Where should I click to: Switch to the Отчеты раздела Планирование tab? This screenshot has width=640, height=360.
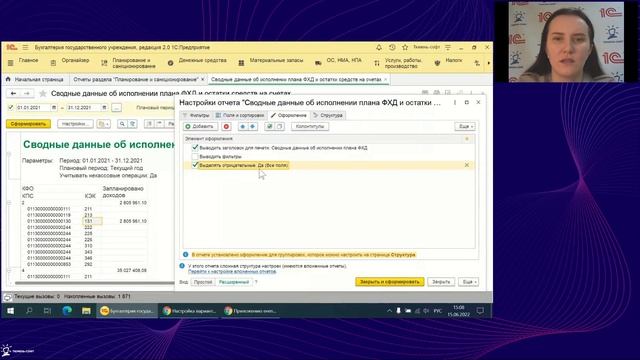(x=136, y=79)
